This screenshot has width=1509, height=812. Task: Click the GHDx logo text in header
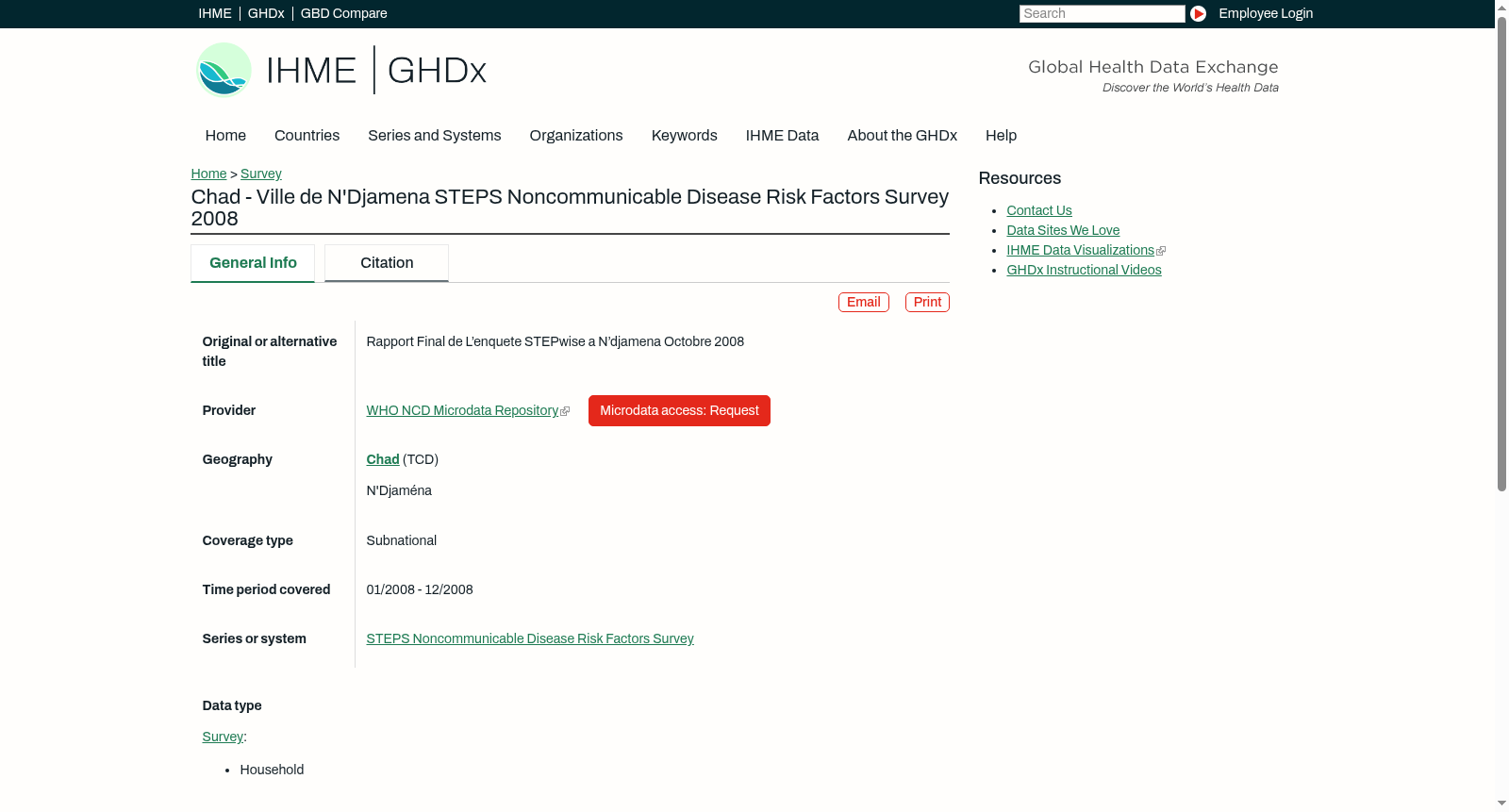[437, 71]
